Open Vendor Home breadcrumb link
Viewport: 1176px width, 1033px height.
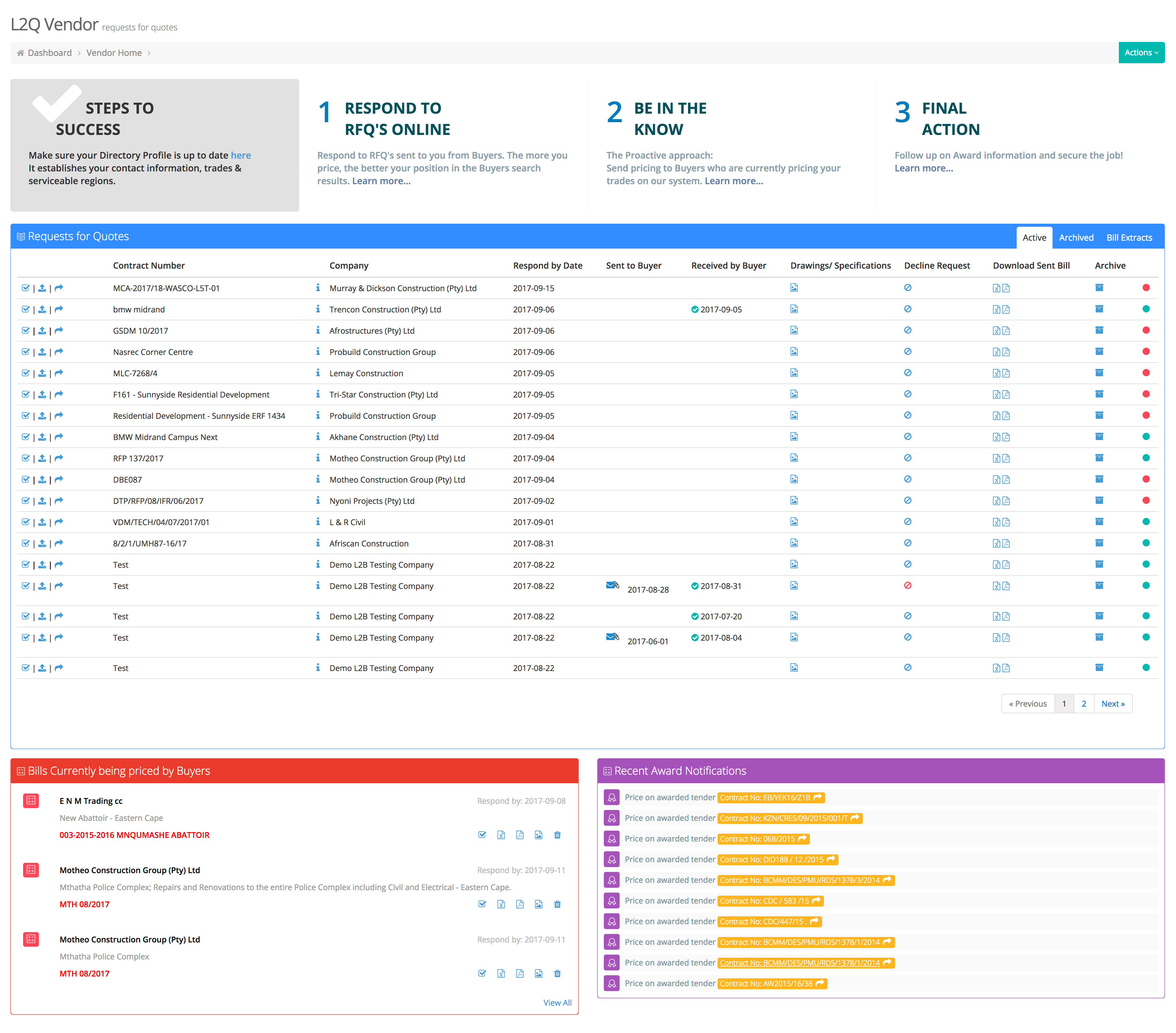[x=114, y=53]
